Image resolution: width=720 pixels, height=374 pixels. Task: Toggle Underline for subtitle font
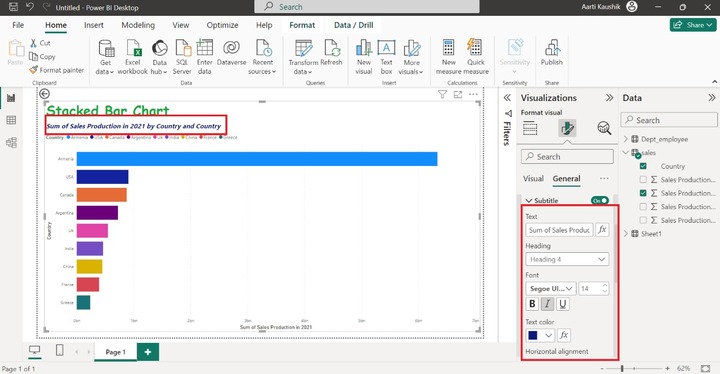coord(562,304)
